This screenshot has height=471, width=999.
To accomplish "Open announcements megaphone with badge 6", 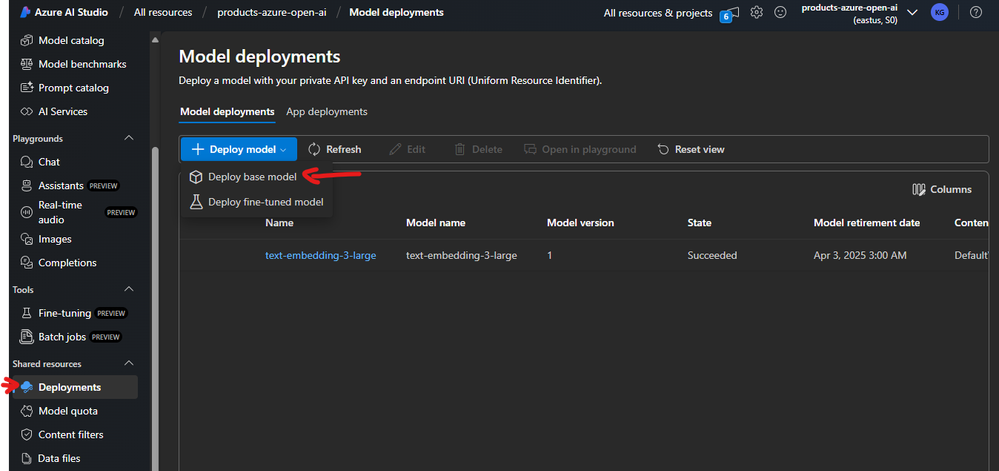I will (730, 13).
